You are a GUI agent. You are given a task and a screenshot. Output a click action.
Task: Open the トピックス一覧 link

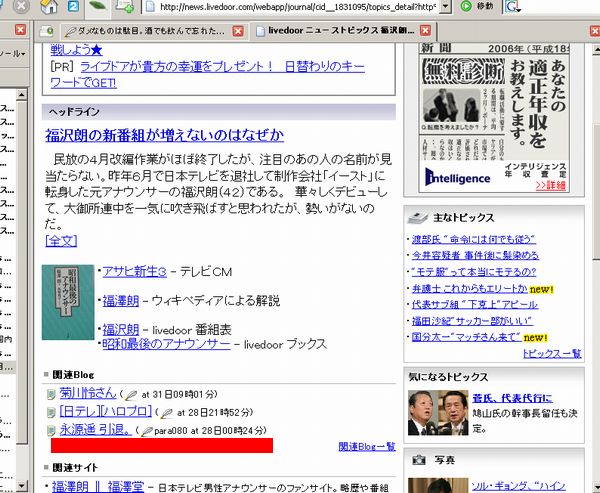(x=552, y=354)
